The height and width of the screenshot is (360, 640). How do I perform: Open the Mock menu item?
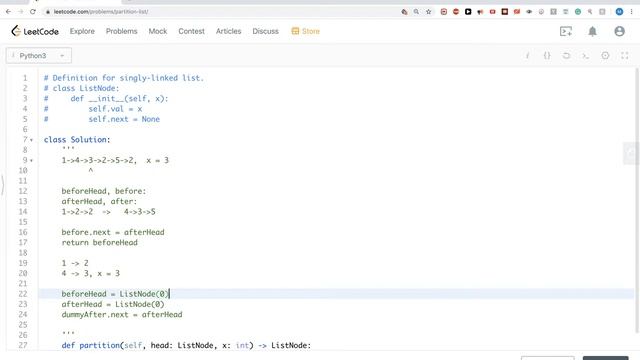pos(158,31)
